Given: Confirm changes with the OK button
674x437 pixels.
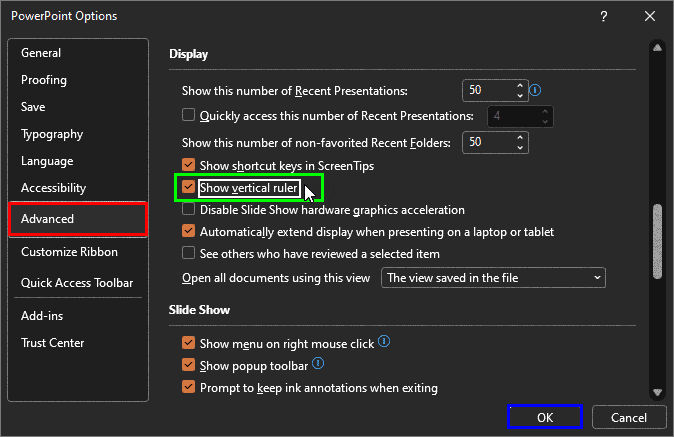Looking at the screenshot, I should 545,417.
